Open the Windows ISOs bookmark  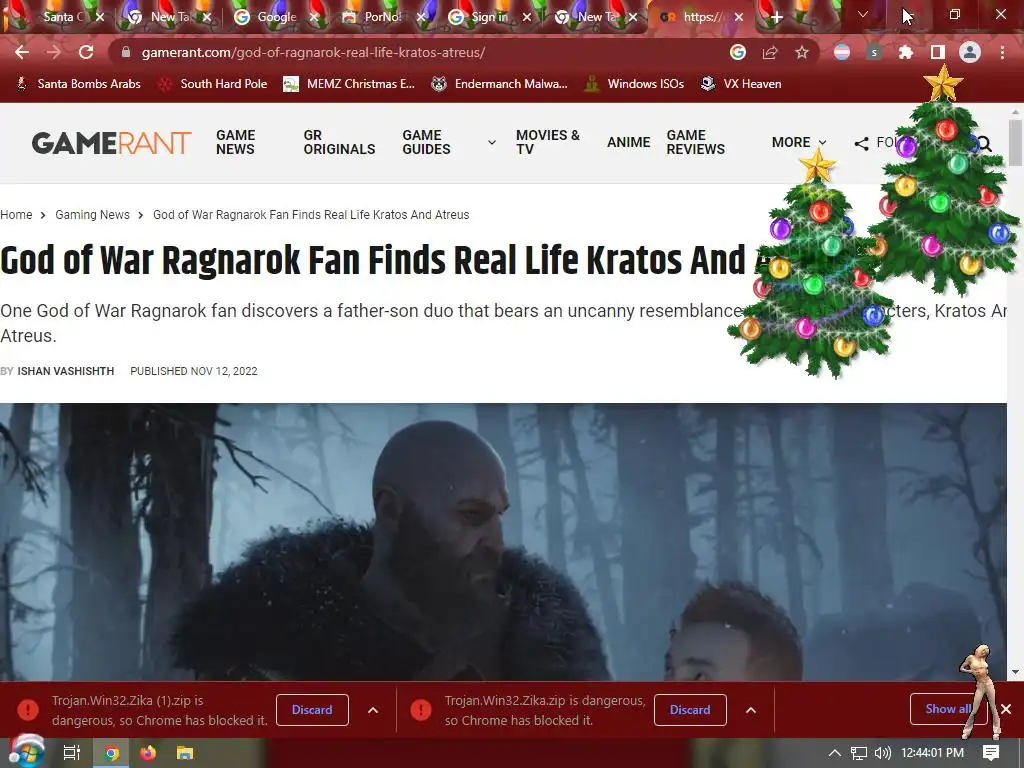point(635,84)
